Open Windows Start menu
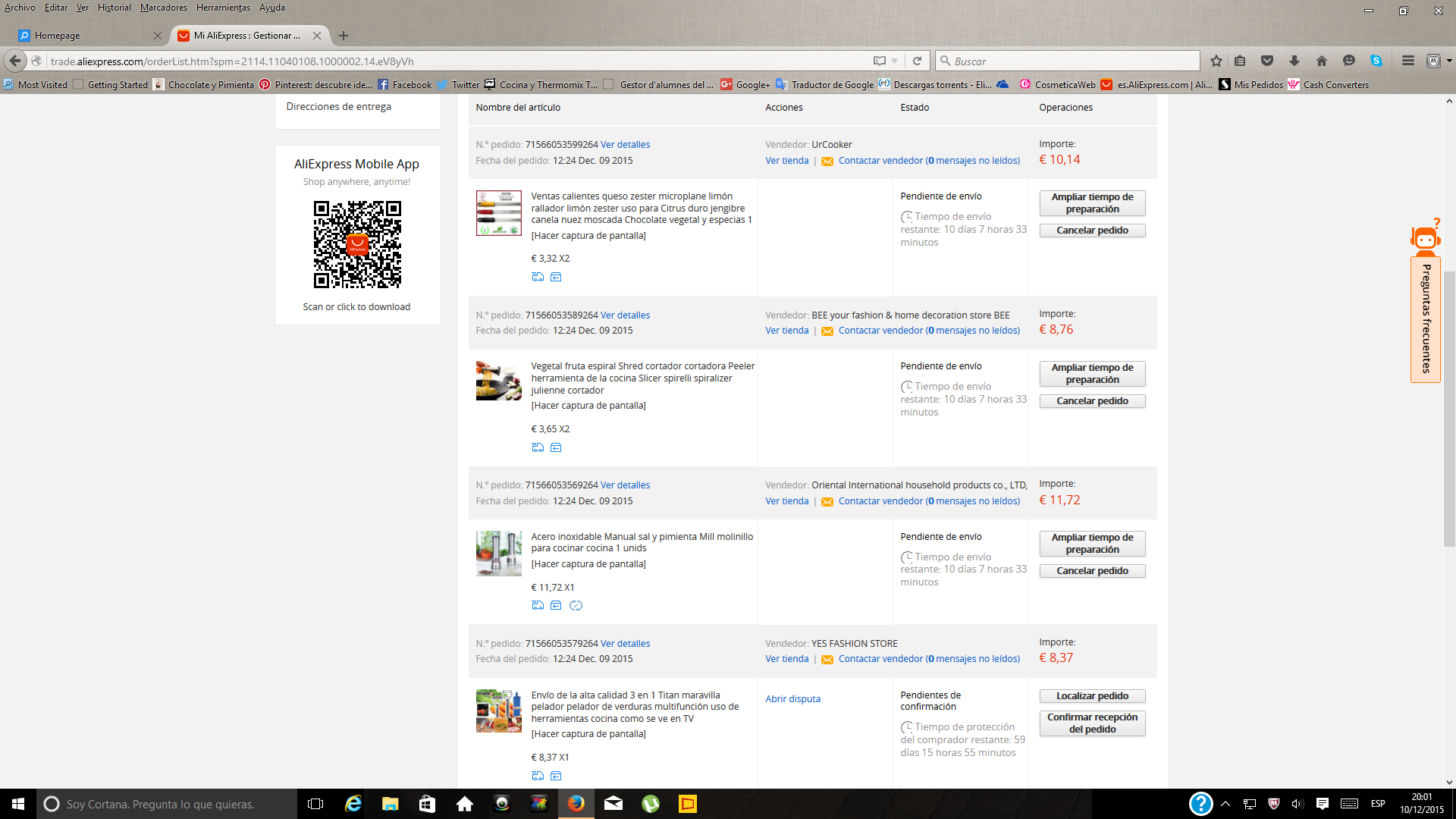 tap(18, 804)
